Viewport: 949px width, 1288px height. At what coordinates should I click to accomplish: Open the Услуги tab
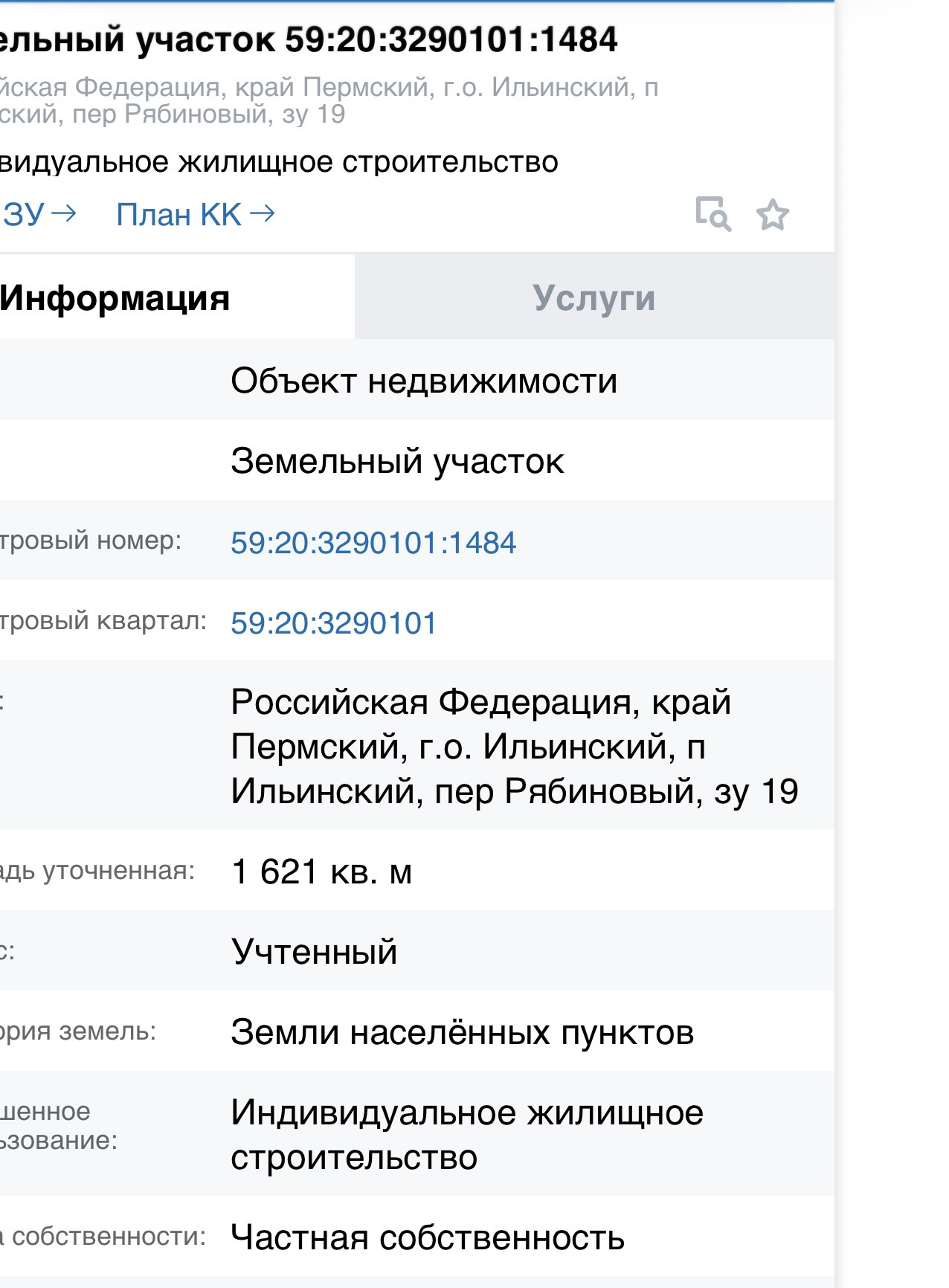point(593,297)
